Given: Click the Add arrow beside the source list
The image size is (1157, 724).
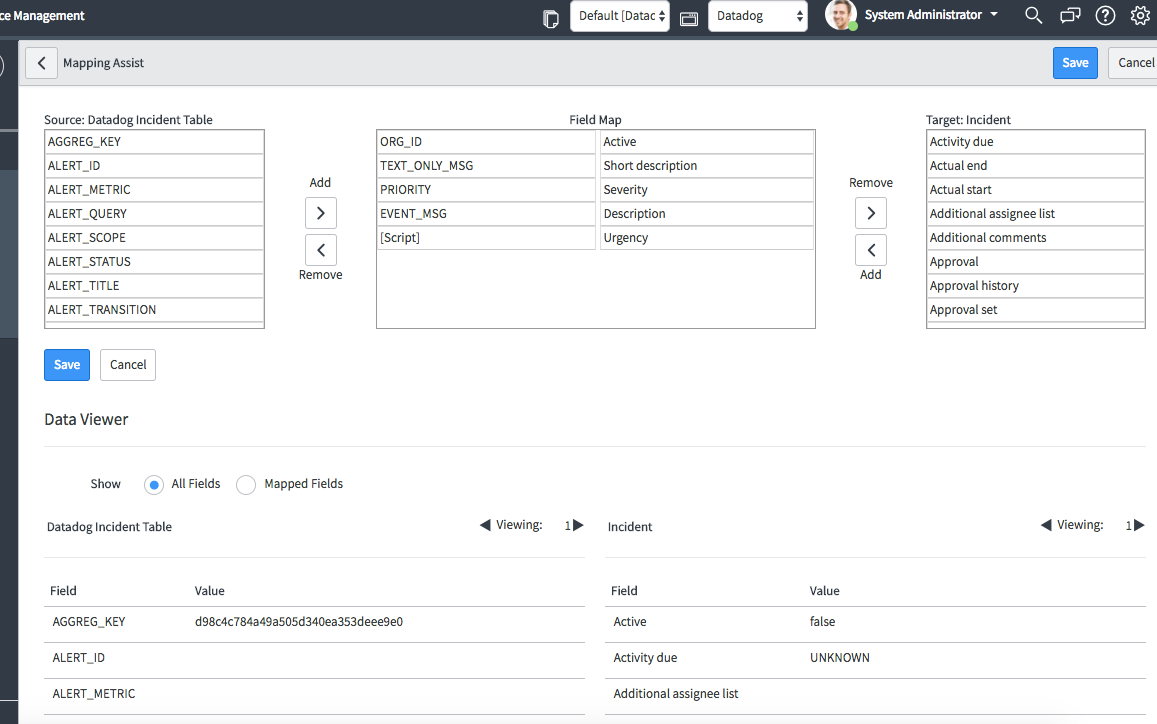Looking at the screenshot, I should coord(320,212).
